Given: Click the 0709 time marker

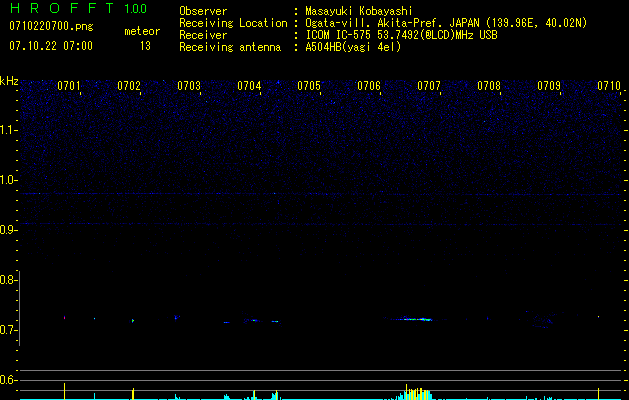Looking at the screenshot, I should (549, 86).
